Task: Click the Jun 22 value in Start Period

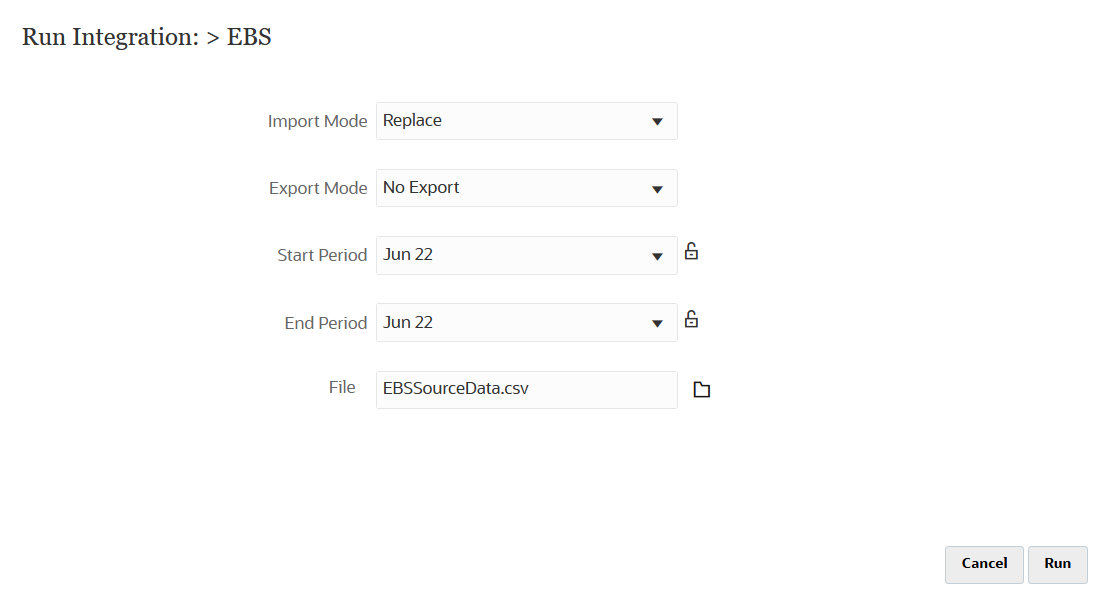Action: pyautogui.click(x=408, y=254)
